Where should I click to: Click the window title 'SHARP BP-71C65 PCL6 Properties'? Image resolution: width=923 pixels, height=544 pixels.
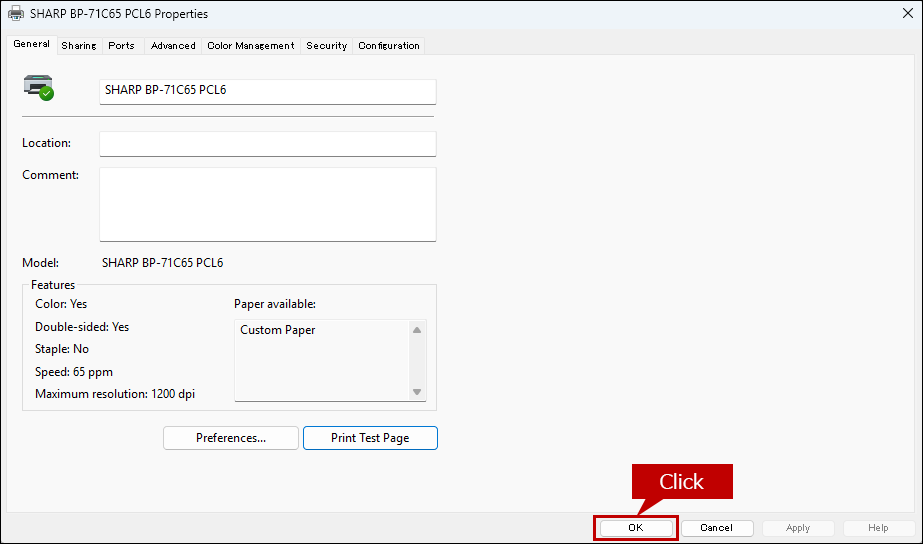(119, 14)
